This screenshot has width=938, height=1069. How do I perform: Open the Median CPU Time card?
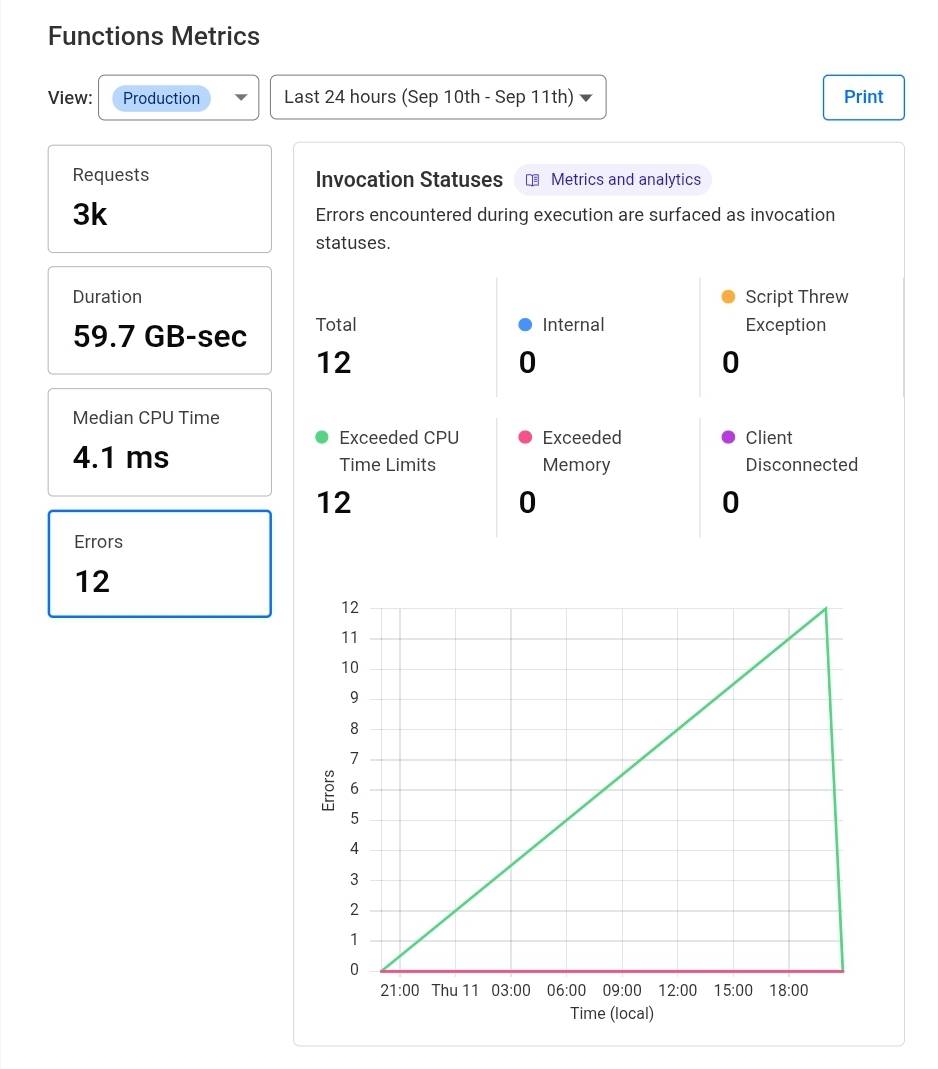point(160,442)
